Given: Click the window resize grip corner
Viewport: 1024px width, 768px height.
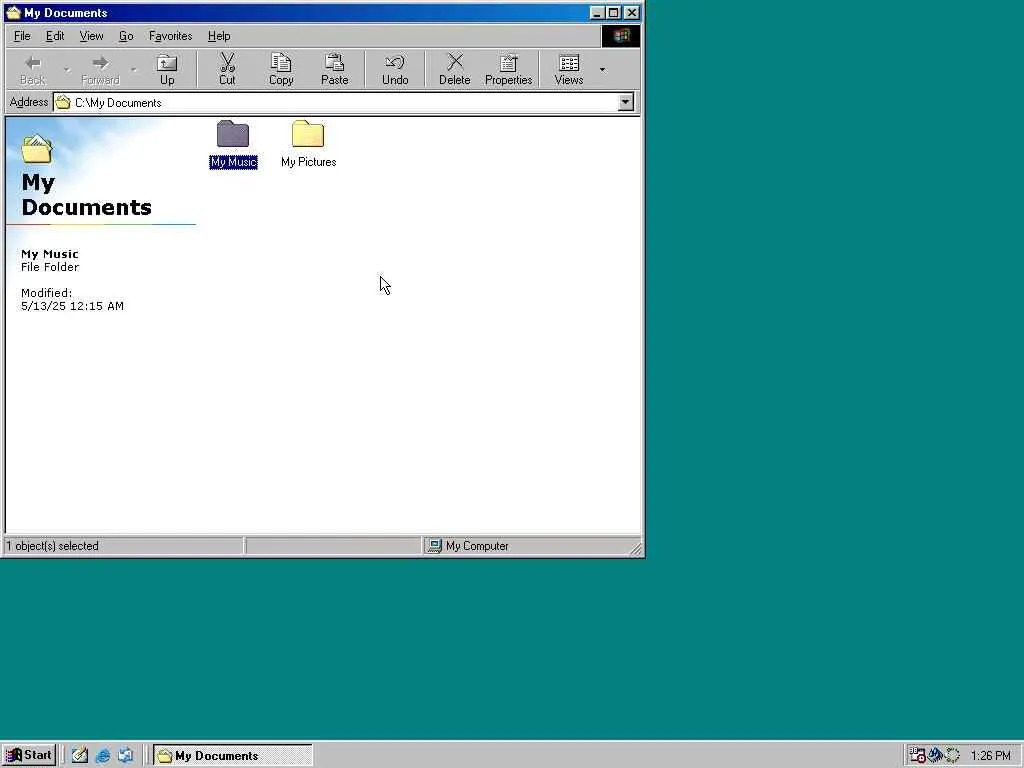Looking at the screenshot, I should click(x=635, y=548).
